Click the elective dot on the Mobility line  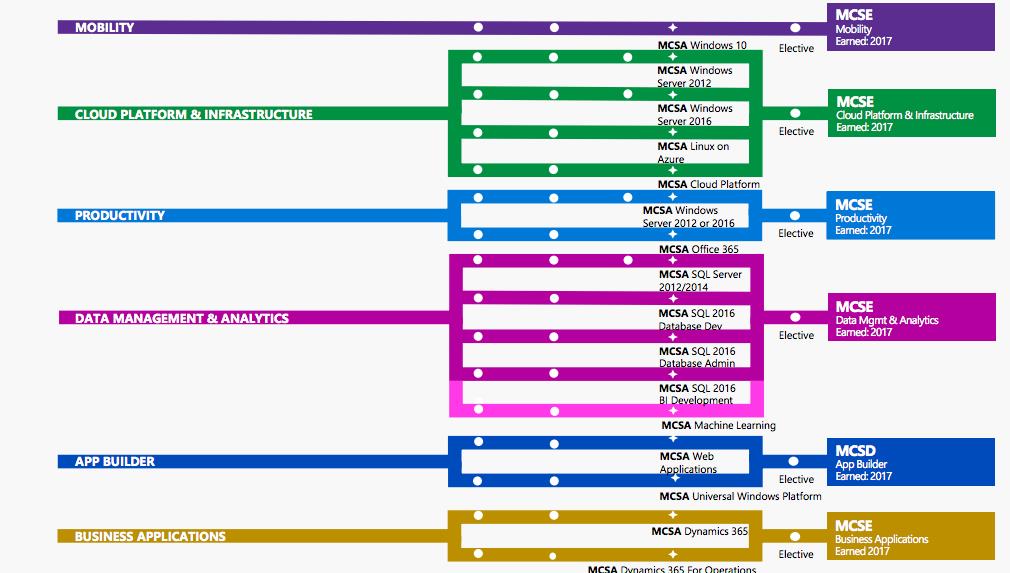click(796, 28)
